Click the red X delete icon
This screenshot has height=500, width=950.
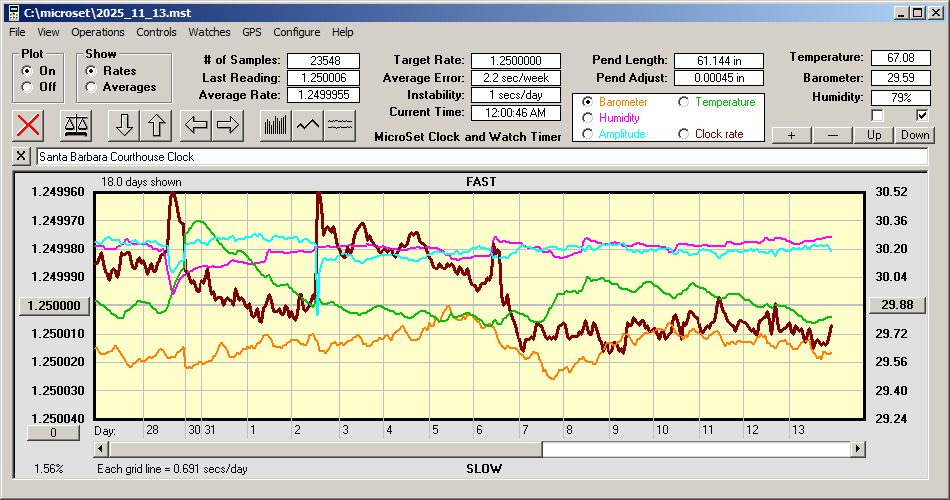[x=29, y=125]
